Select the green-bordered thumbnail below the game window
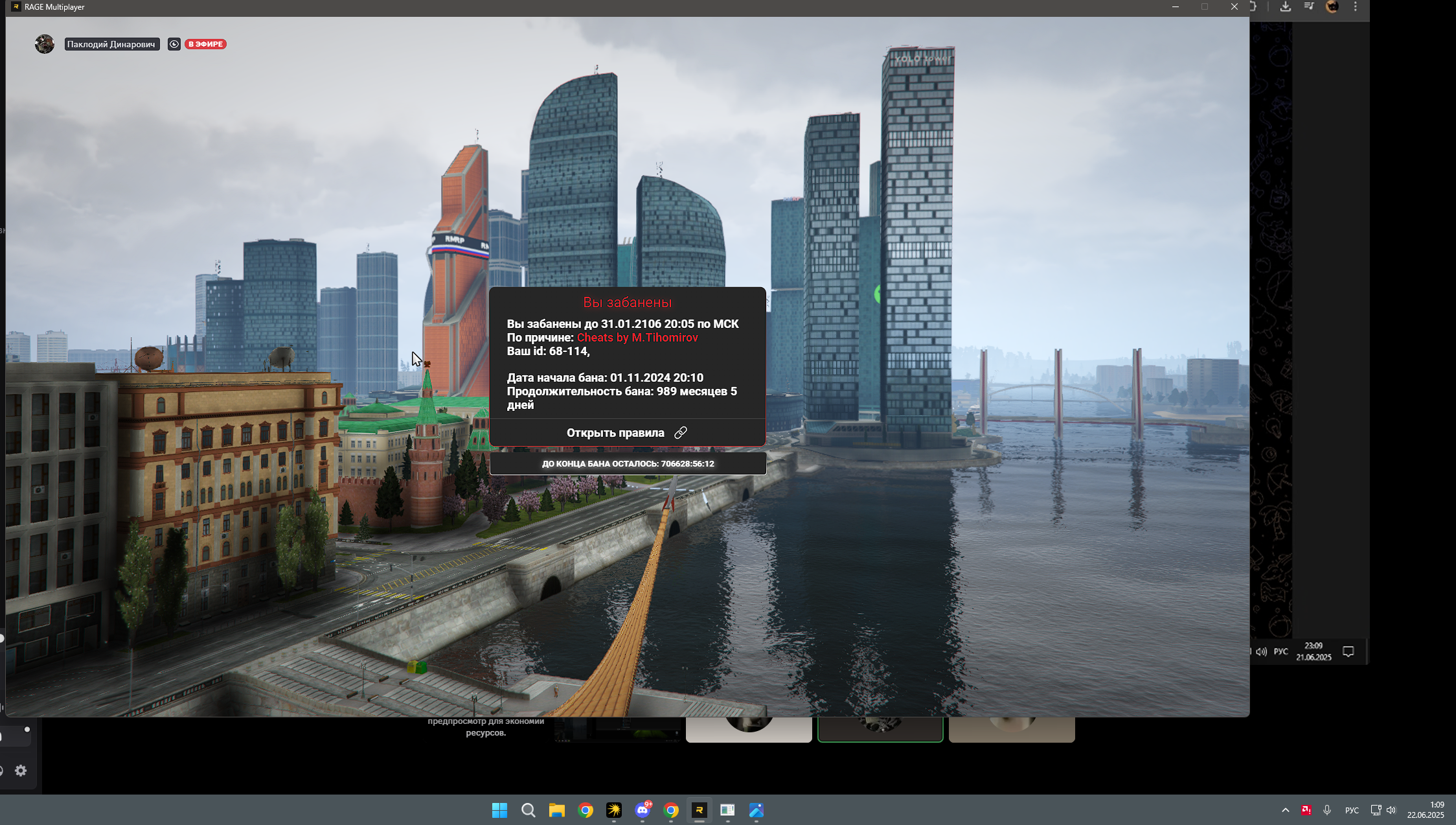Screen dimensions: 1456x825 pyautogui.click(x=880, y=728)
